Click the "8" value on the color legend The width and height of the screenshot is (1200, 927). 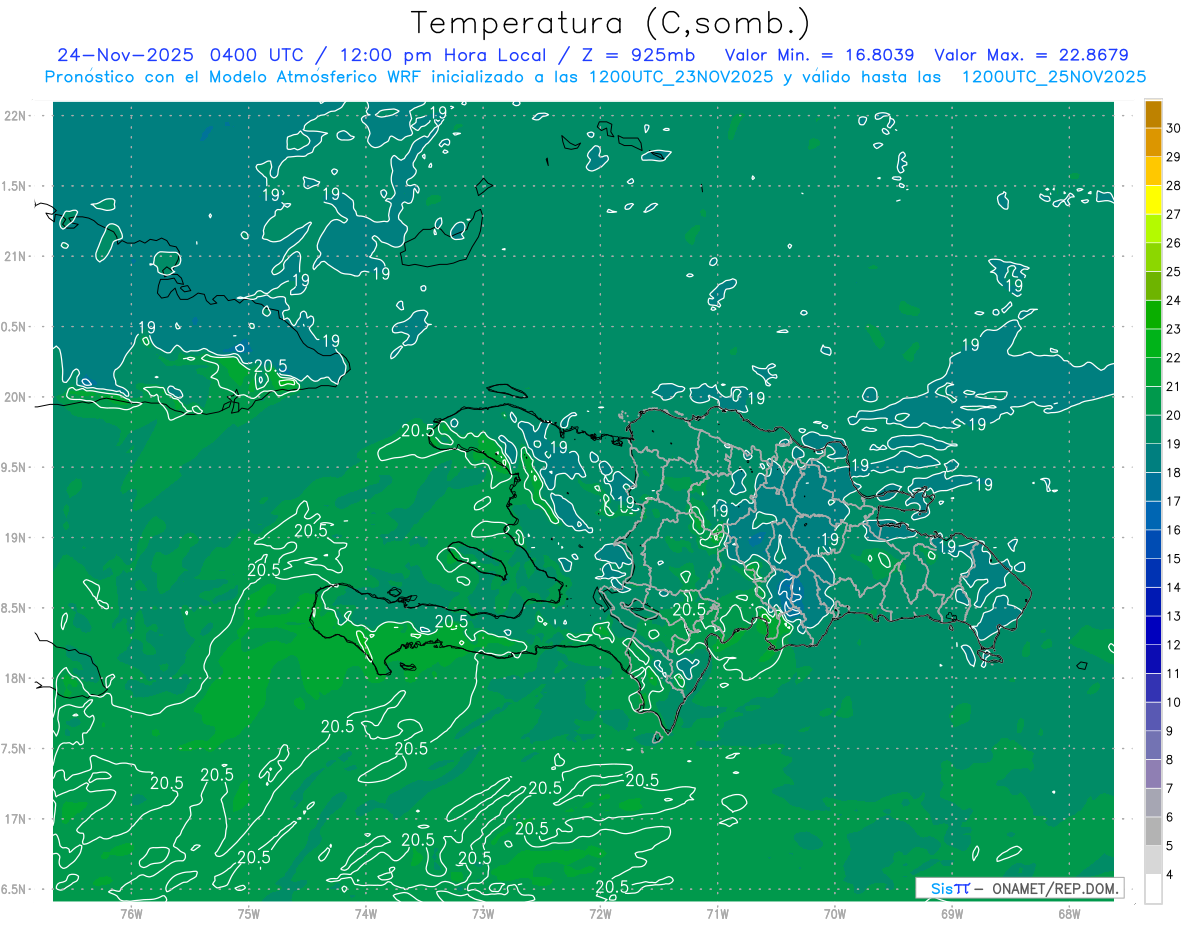[x=1171, y=760]
